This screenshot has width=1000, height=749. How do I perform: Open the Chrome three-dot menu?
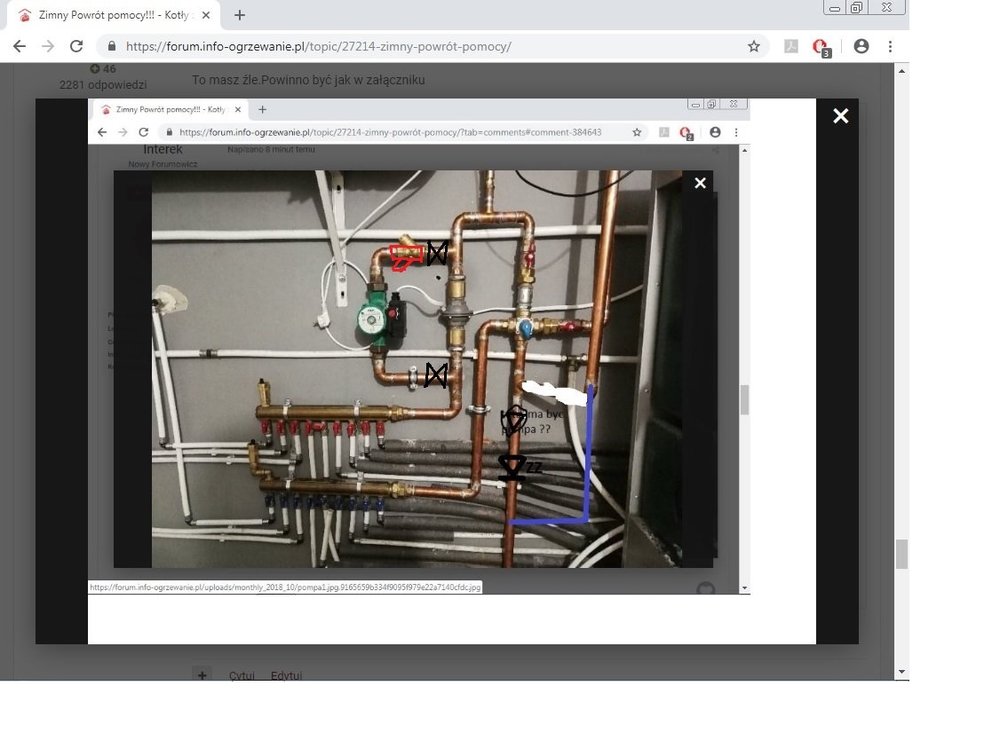coord(890,46)
